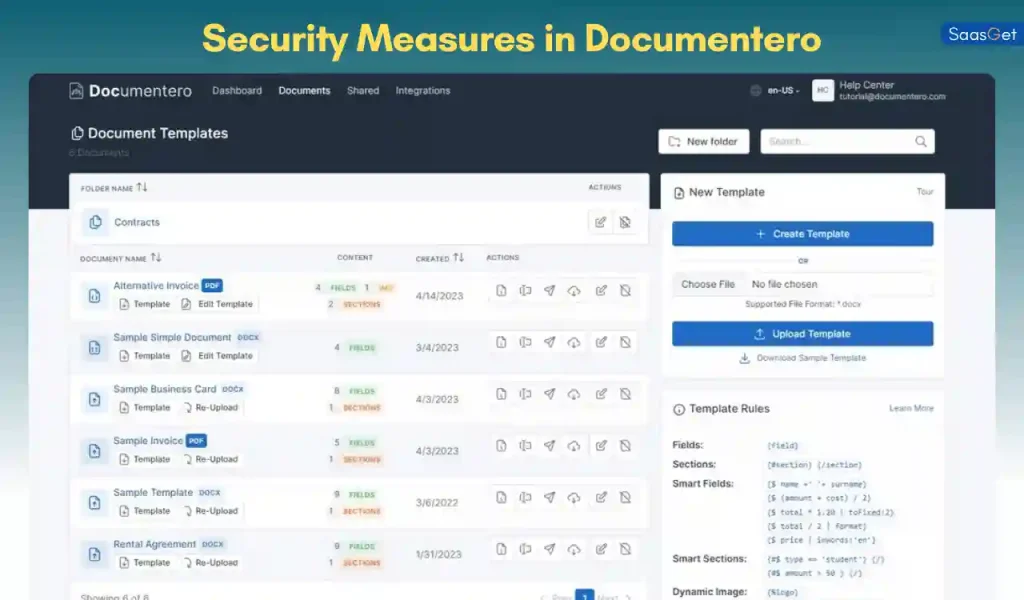Click the DOCX badge on Rental Agreement
This screenshot has width=1024, height=600.
pyautogui.click(x=213, y=544)
